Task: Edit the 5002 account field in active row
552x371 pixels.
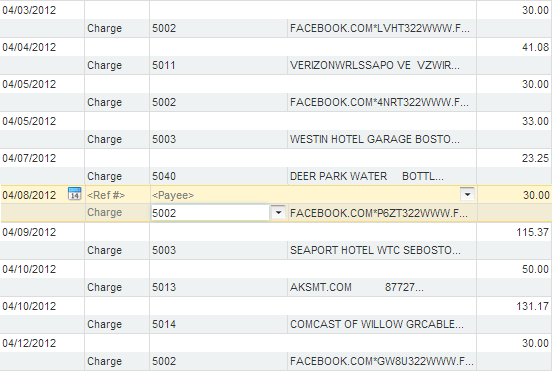Action: click(x=211, y=213)
